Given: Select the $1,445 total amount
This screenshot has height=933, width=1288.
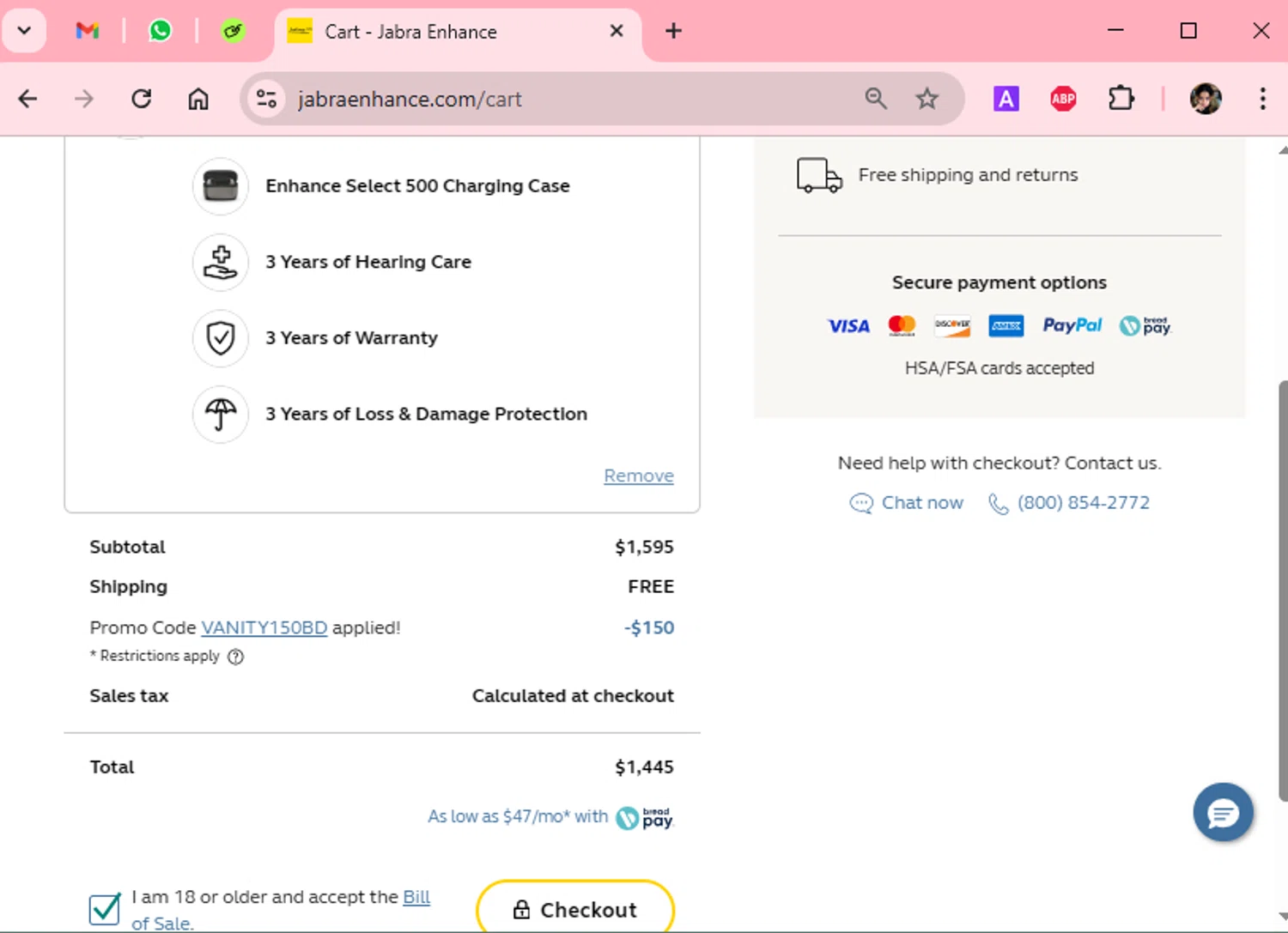Looking at the screenshot, I should [x=644, y=767].
